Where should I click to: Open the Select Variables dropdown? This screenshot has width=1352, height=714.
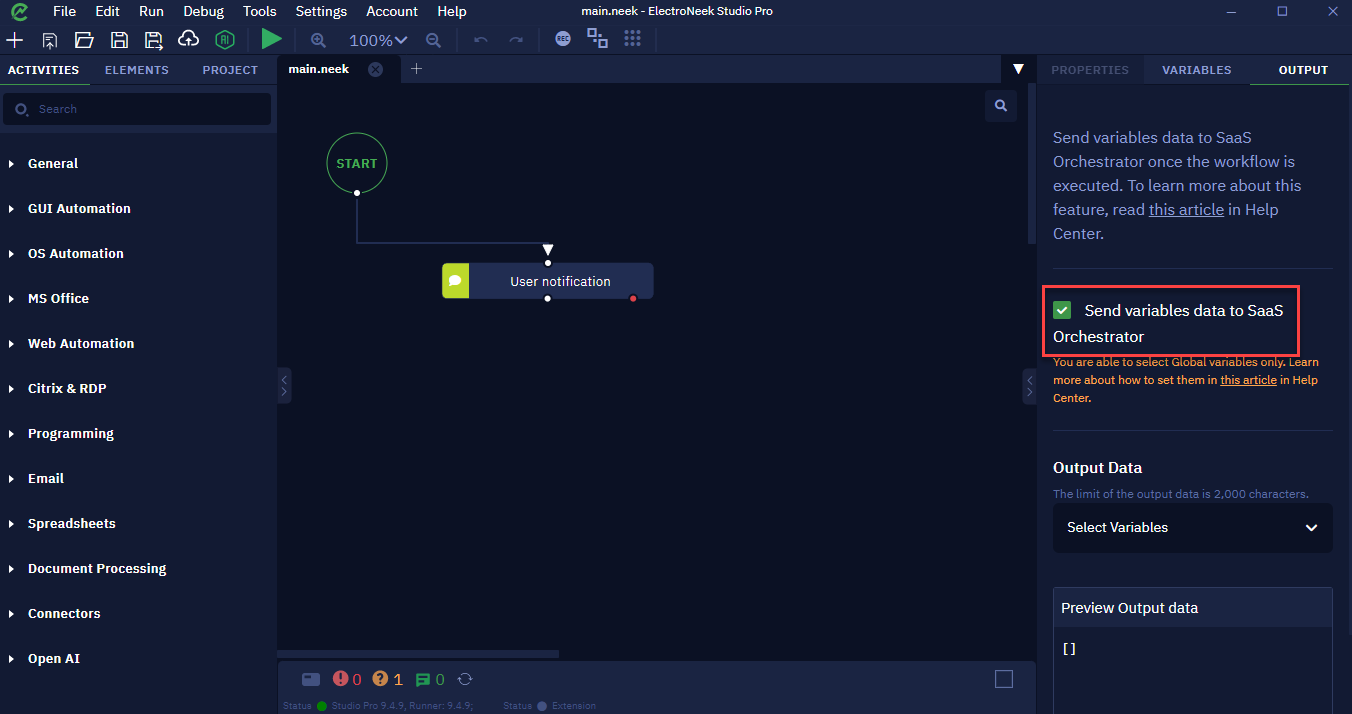pos(1192,527)
